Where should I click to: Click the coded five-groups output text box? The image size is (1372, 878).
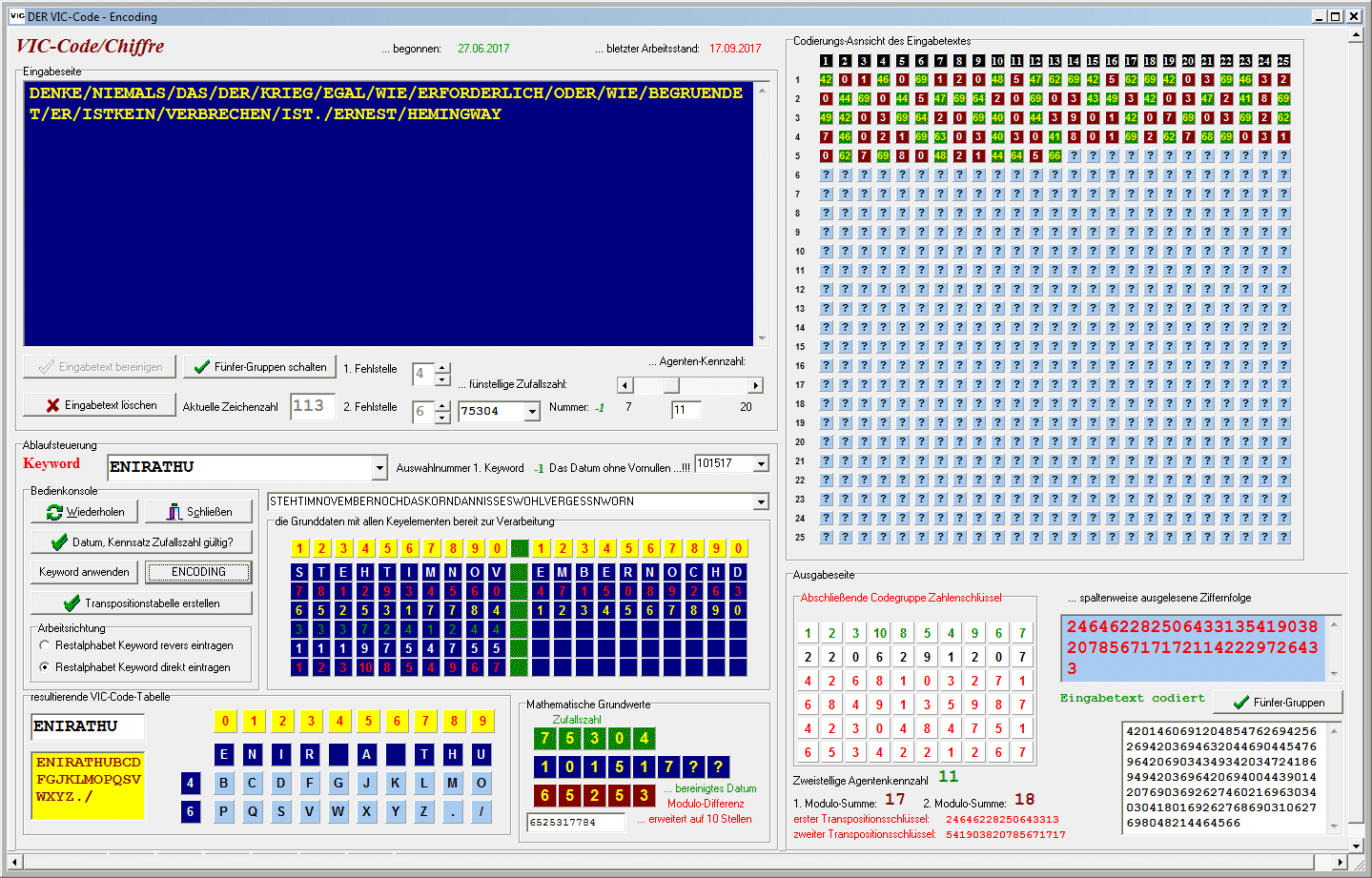[x=1224, y=778]
